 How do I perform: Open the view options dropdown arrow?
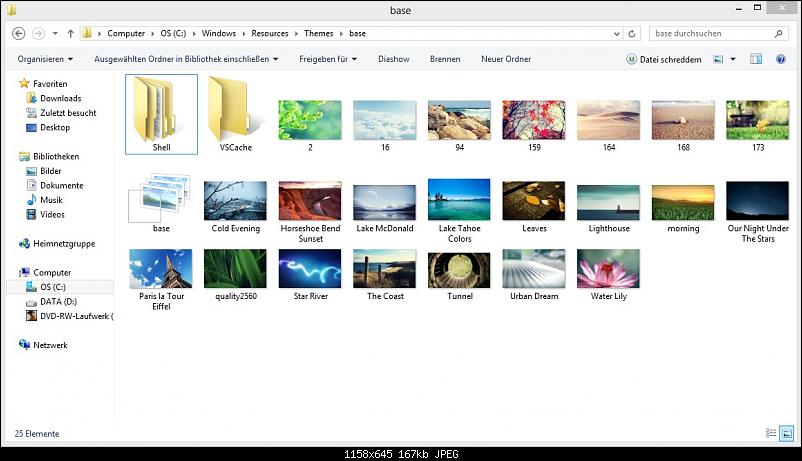[733, 59]
